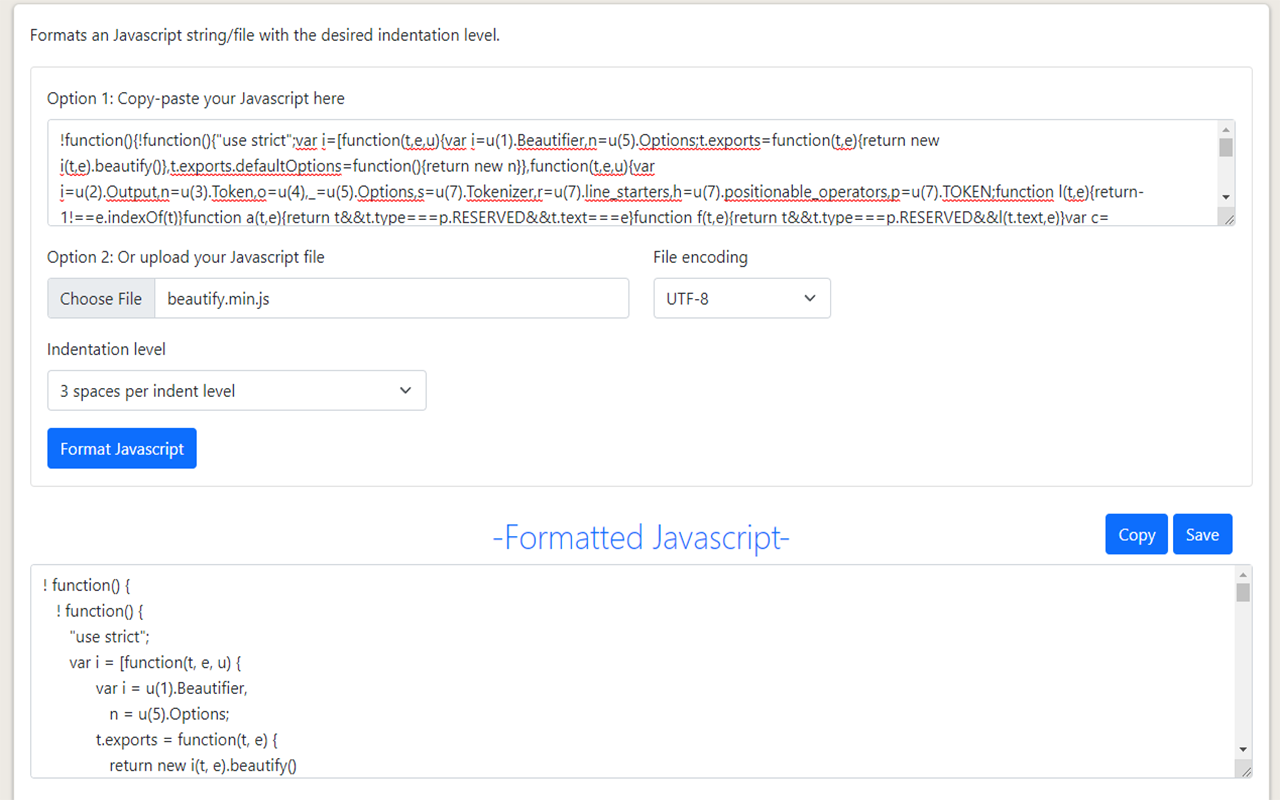Open the File encoding dropdown
The width and height of the screenshot is (1280, 800).
pos(741,298)
